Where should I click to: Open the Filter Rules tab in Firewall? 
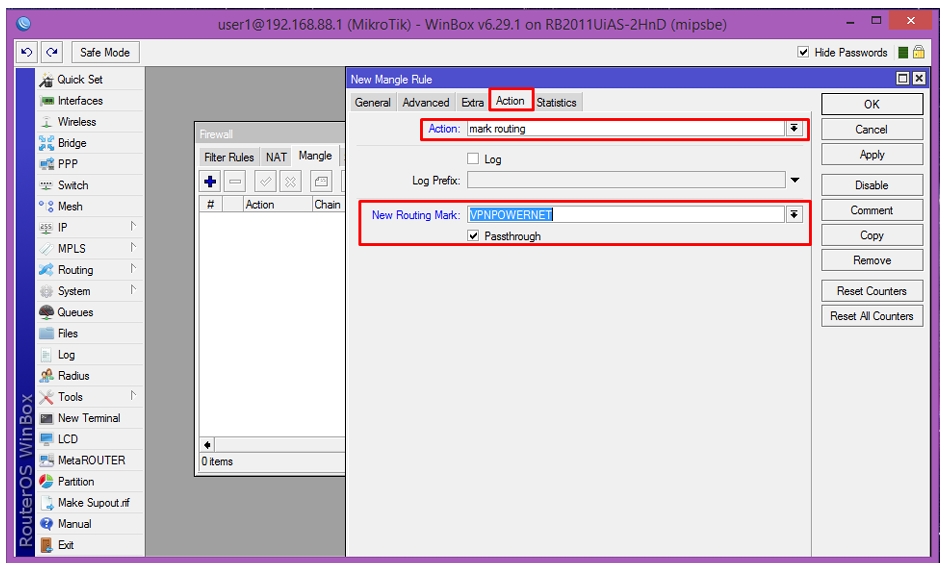click(x=229, y=157)
